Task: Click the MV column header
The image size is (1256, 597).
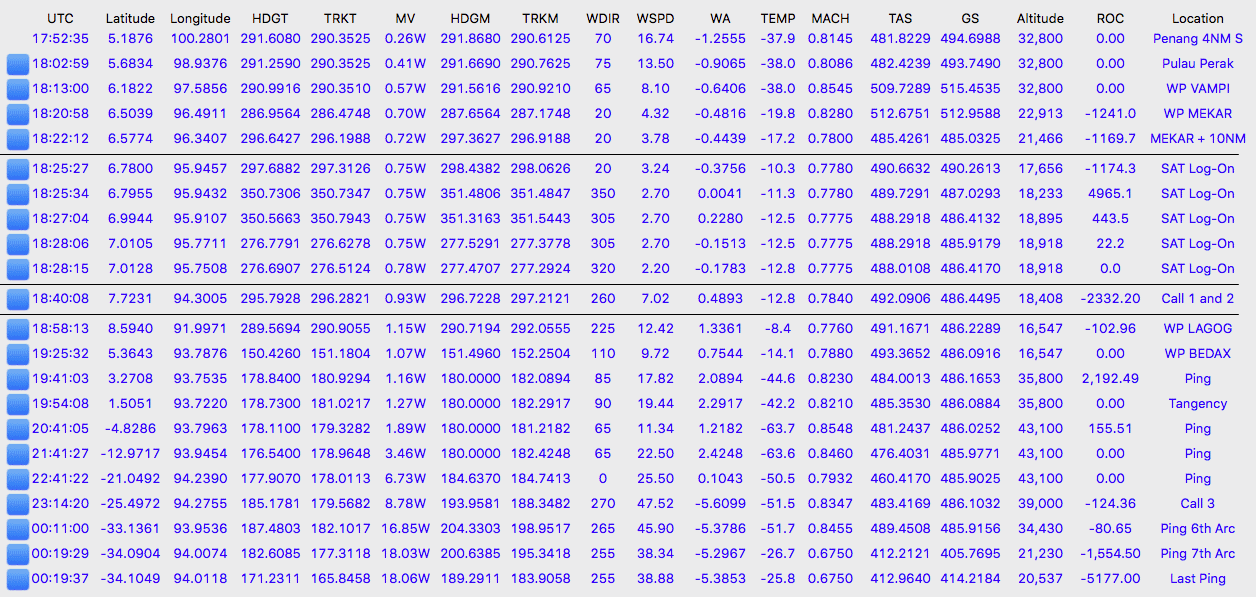Action: click(405, 19)
